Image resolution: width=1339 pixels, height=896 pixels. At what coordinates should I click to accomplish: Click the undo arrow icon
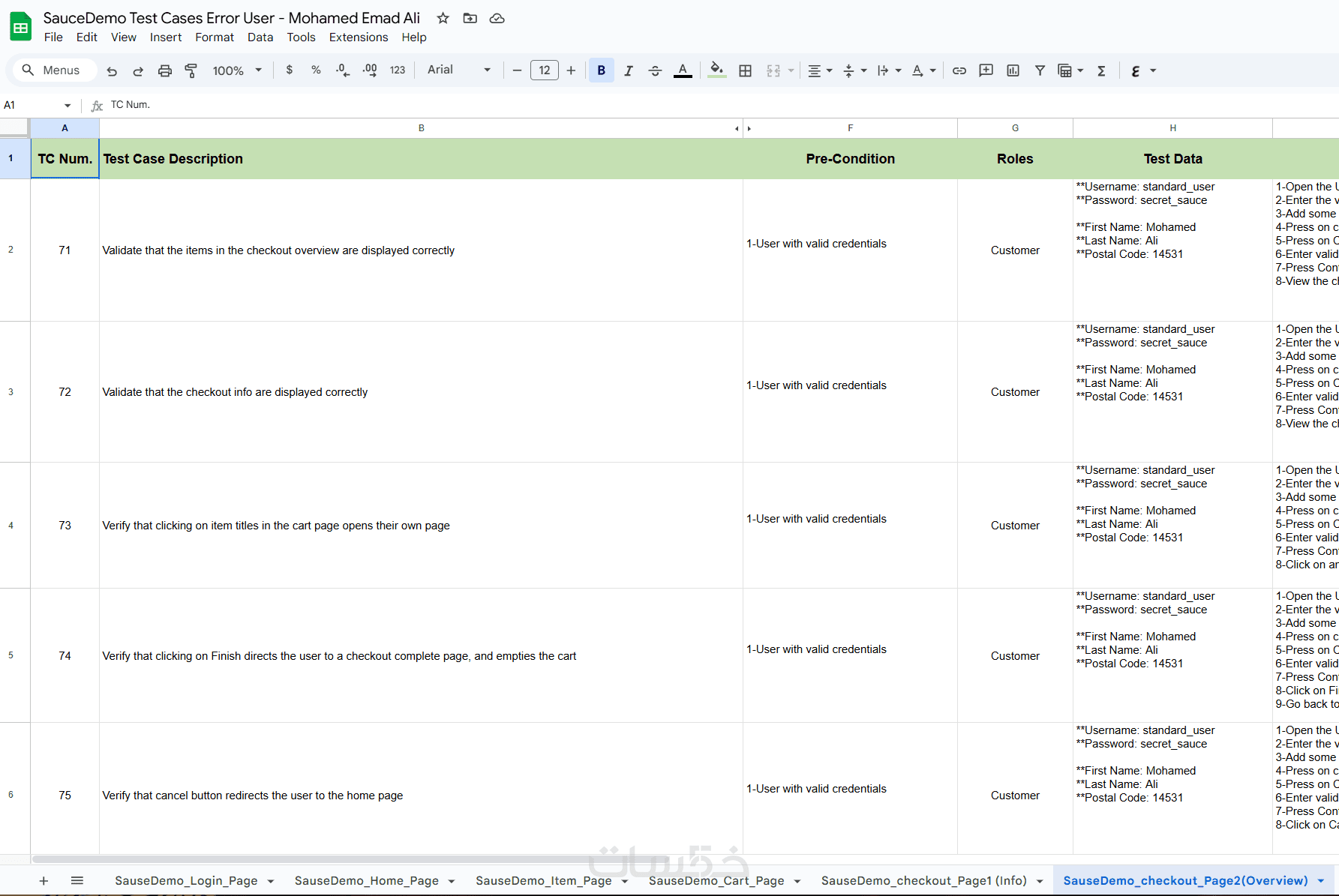pyautogui.click(x=112, y=70)
